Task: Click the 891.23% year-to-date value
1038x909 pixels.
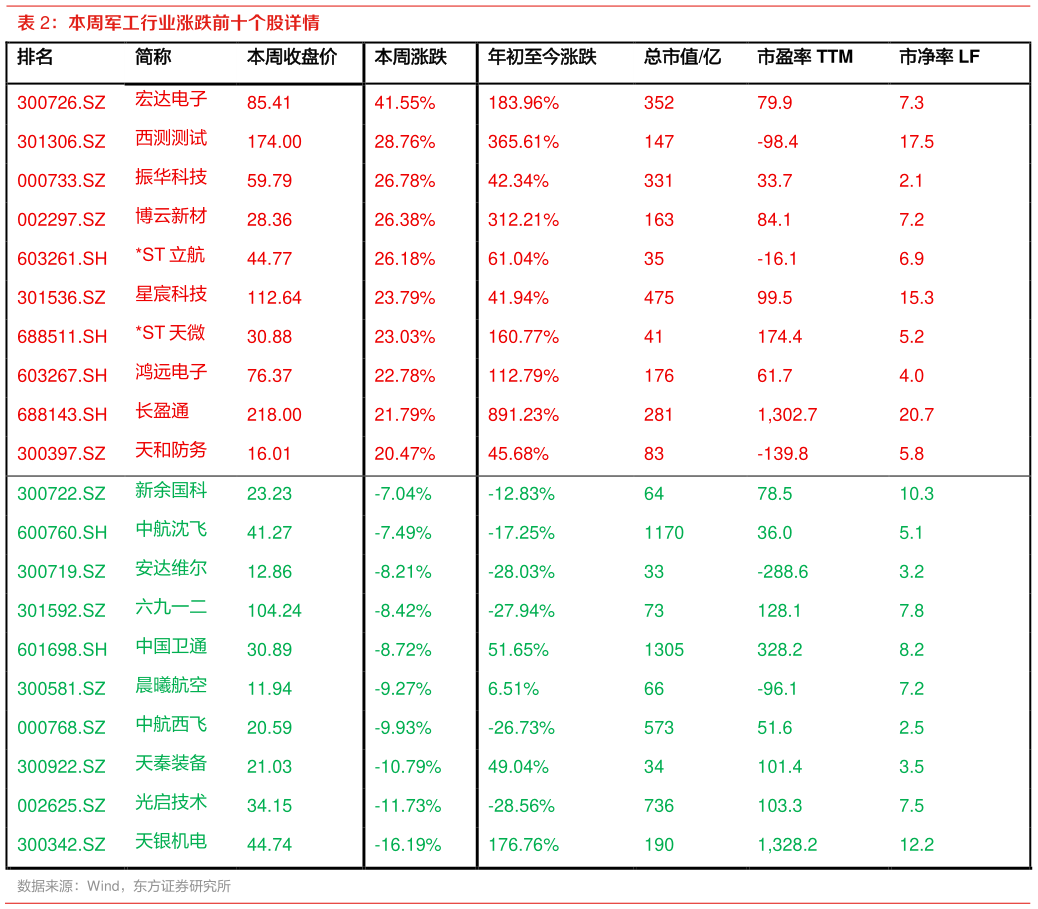Action: (523, 415)
